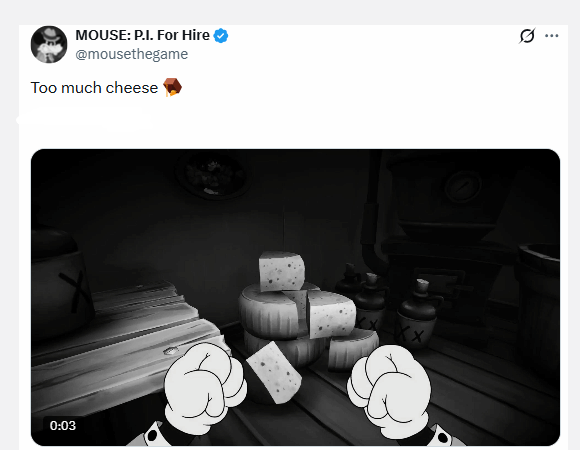Click the right white gloved fist in video

[x=390, y=390]
